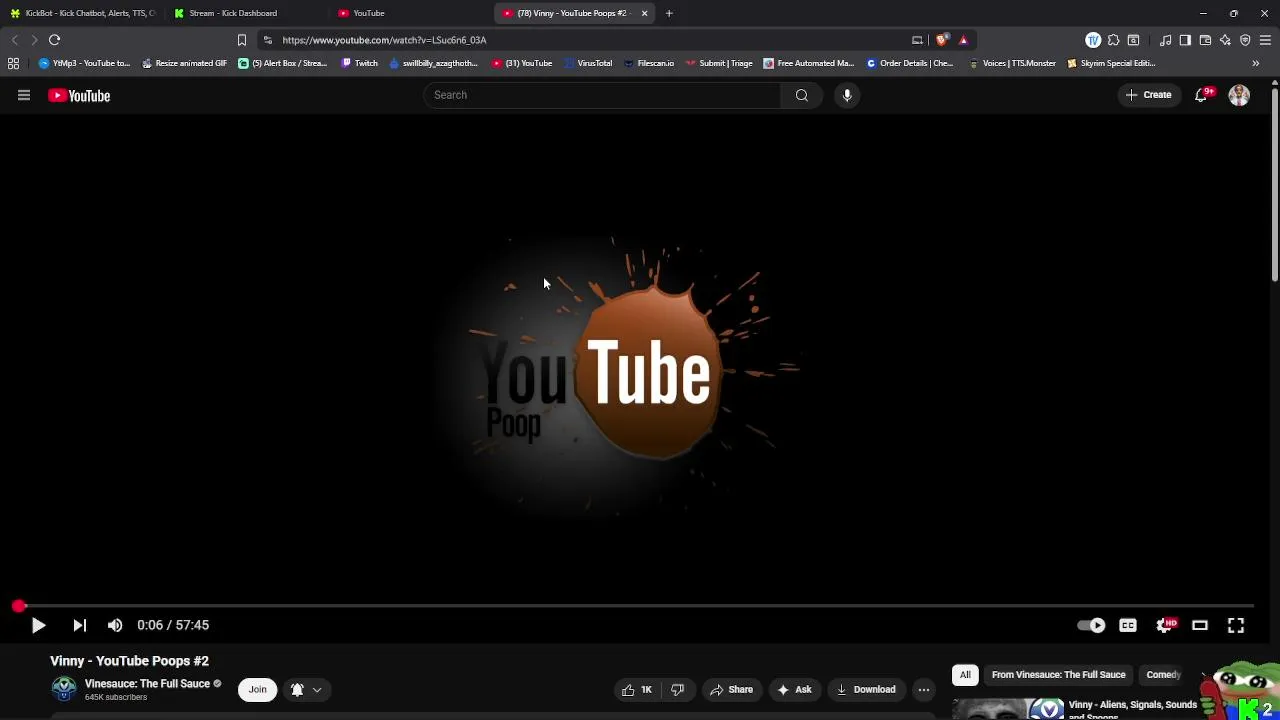Open the YouTube hamburger guide menu
Viewport: 1280px width, 720px height.
24,95
